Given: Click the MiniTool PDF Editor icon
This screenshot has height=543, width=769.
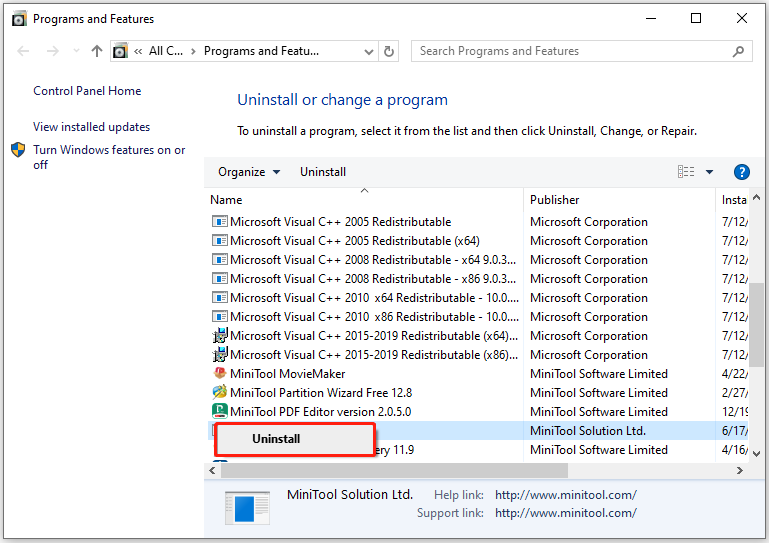Looking at the screenshot, I should pos(220,411).
